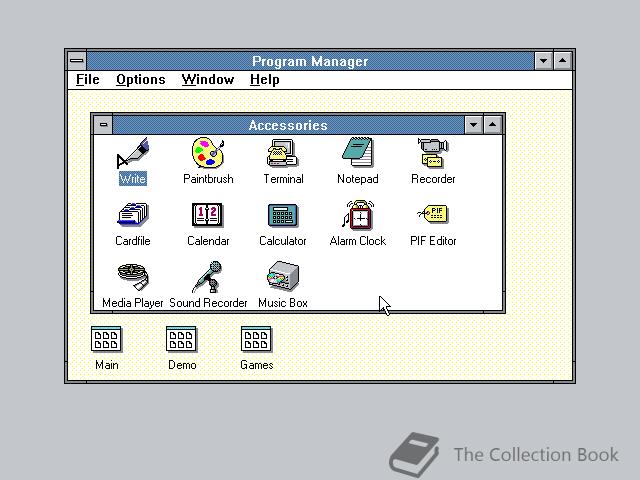Select the Main program group icon
This screenshot has height=480, width=640.
point(106,339)
